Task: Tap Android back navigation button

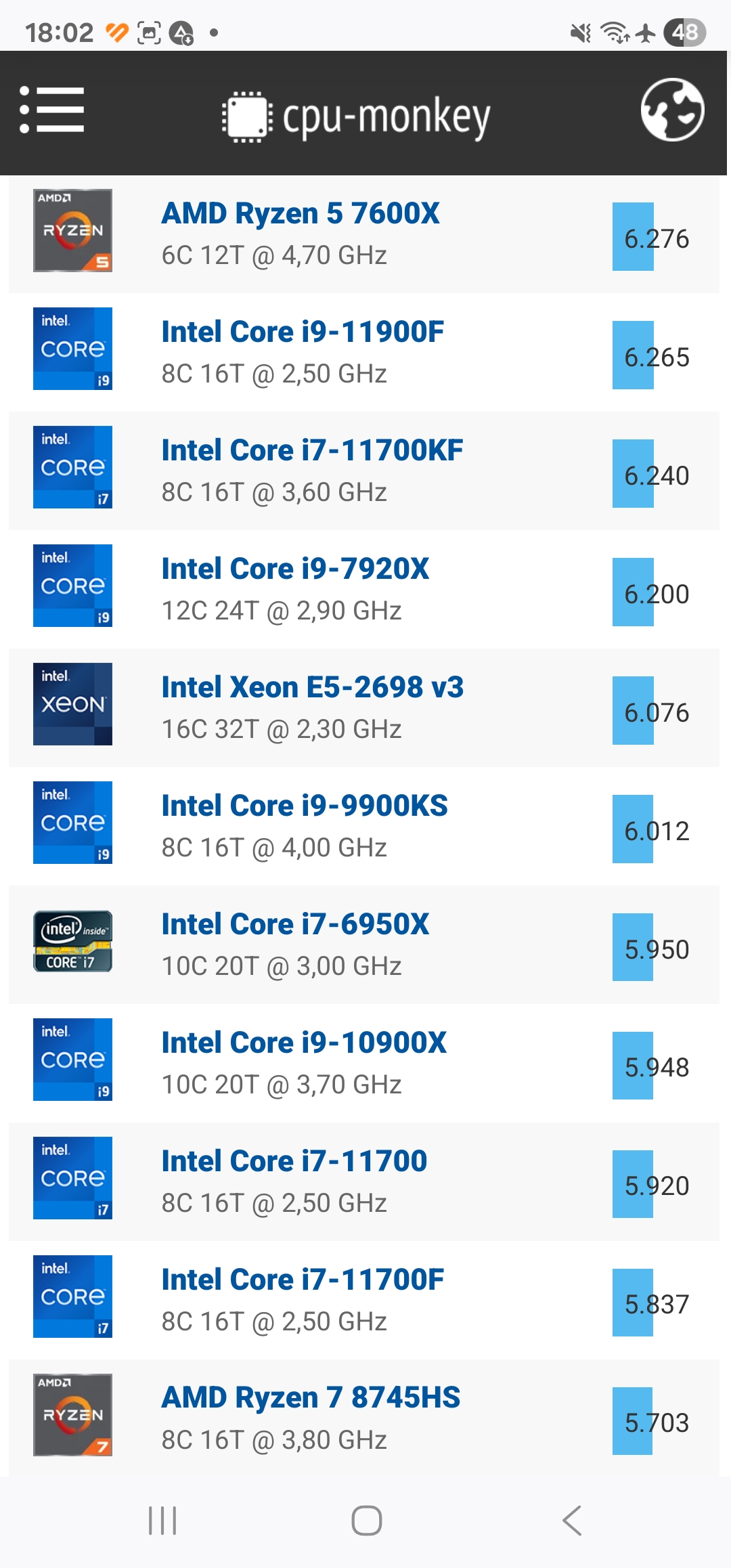Action: (572, 1521)
